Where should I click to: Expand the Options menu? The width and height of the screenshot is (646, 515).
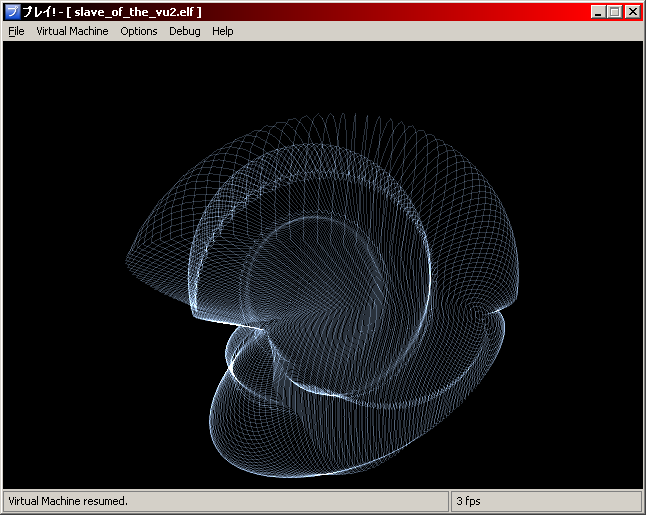click(x=139, y=31)
